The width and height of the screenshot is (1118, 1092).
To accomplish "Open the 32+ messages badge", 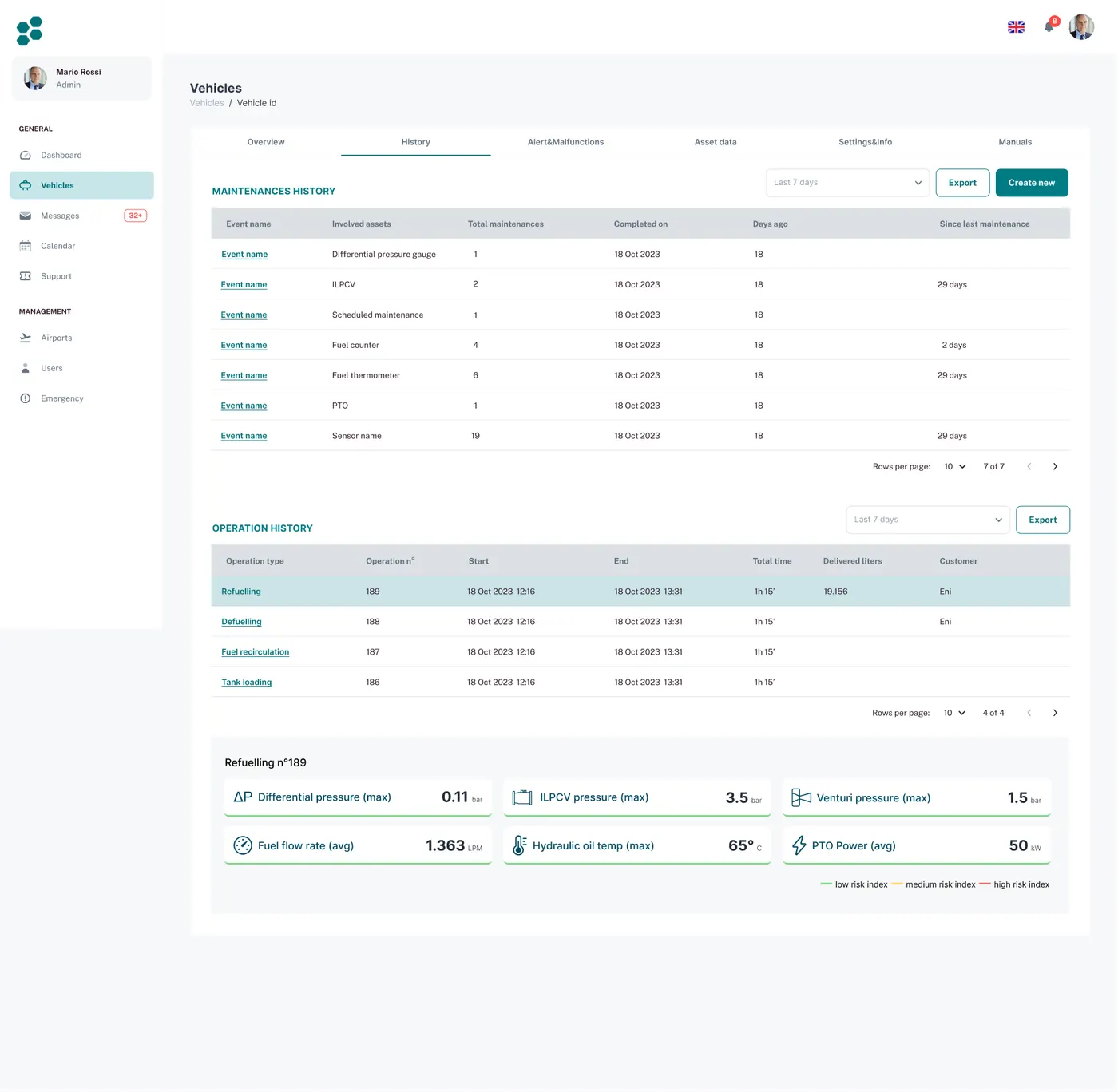I will [x=136, y=216].
